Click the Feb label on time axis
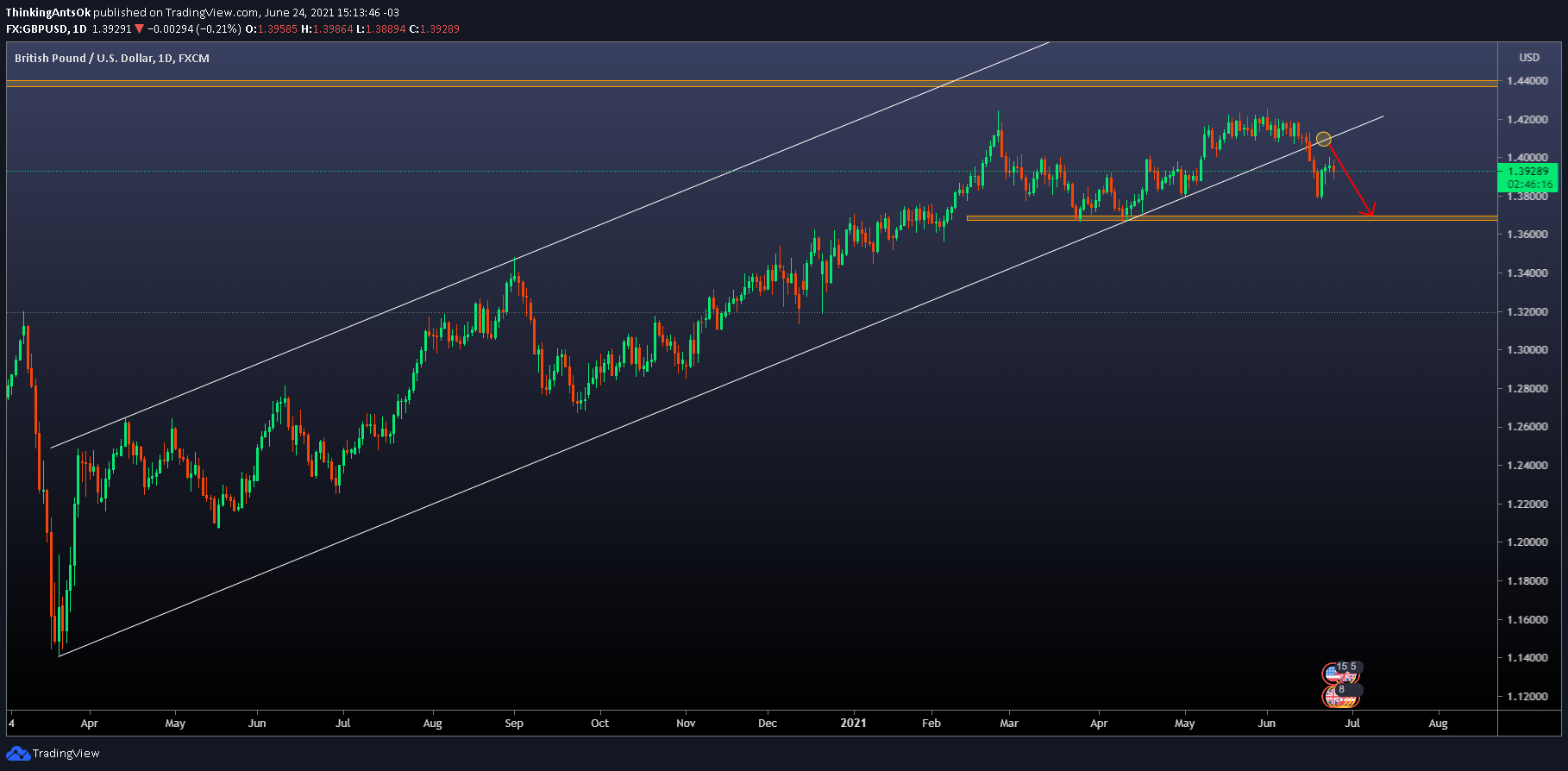 (x=931, y=724)
